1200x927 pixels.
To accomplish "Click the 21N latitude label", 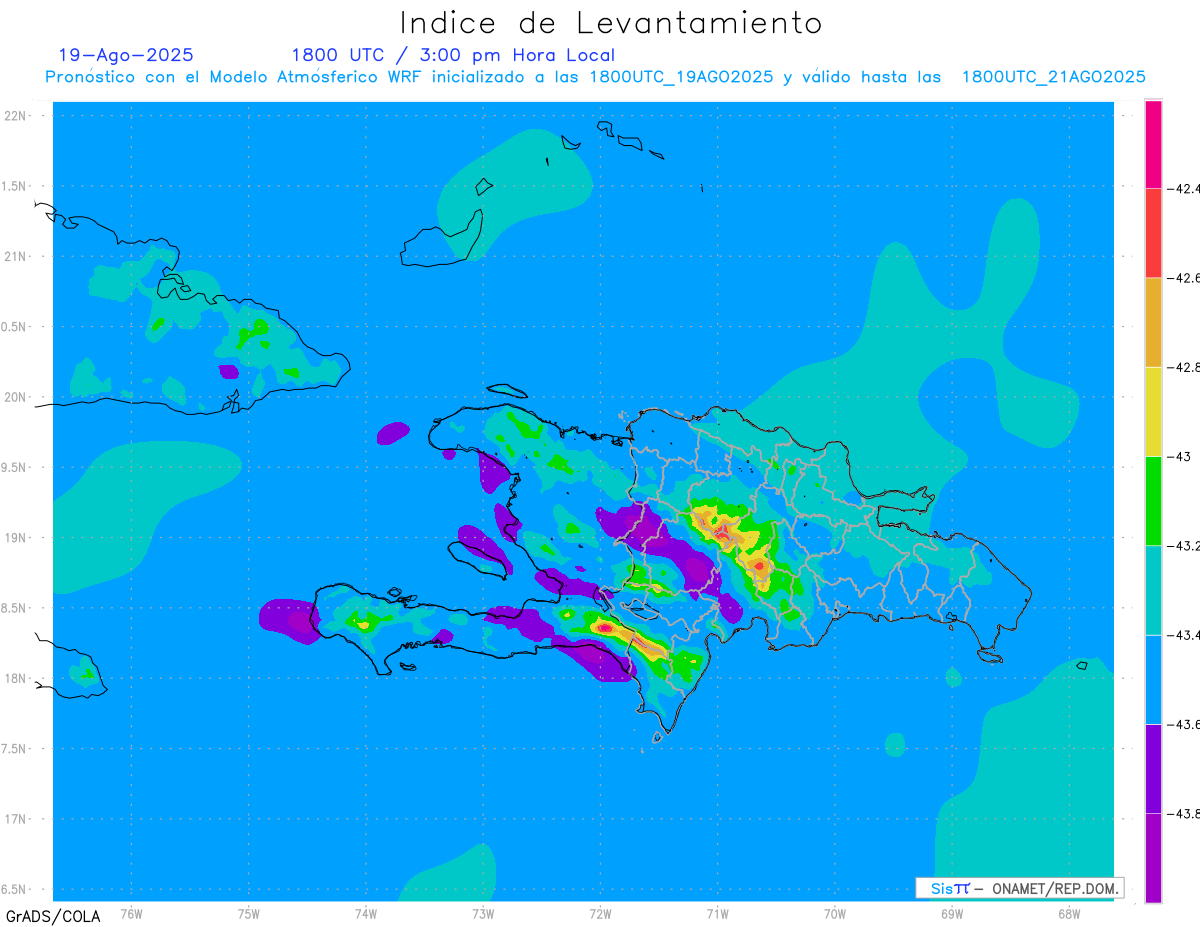I will [17, 256].
